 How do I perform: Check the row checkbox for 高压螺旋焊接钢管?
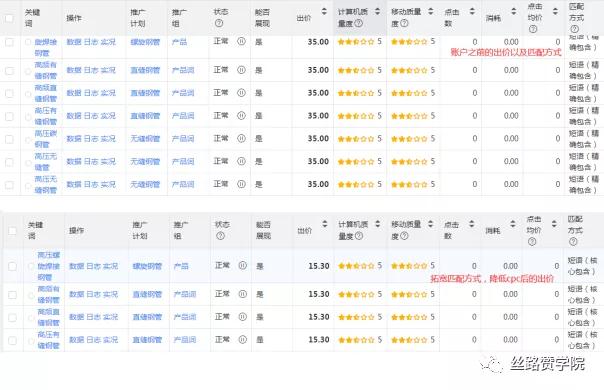12,266
